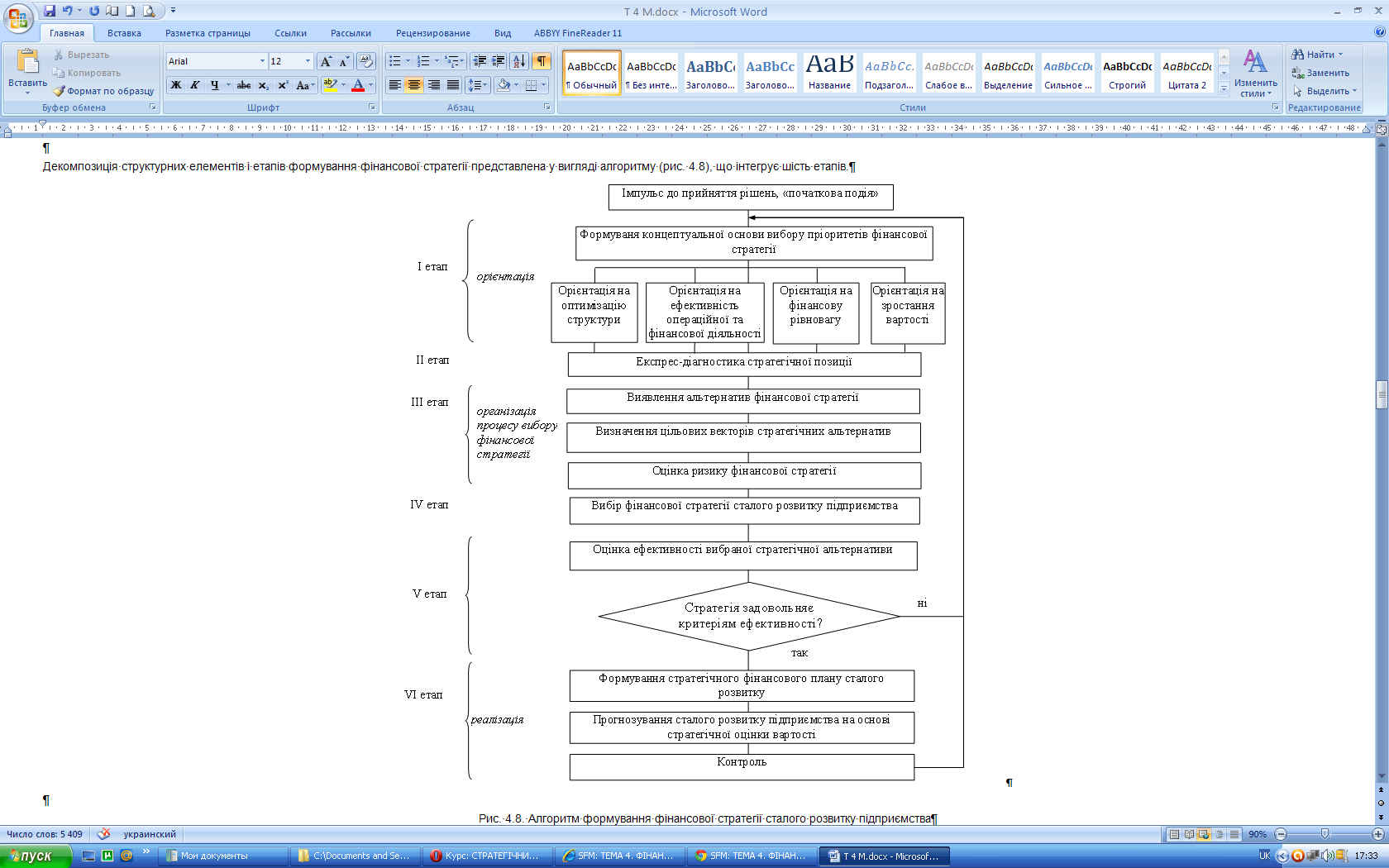Justify paragraph text
Screen dimensions: 1389x868
tap(453, 85)
